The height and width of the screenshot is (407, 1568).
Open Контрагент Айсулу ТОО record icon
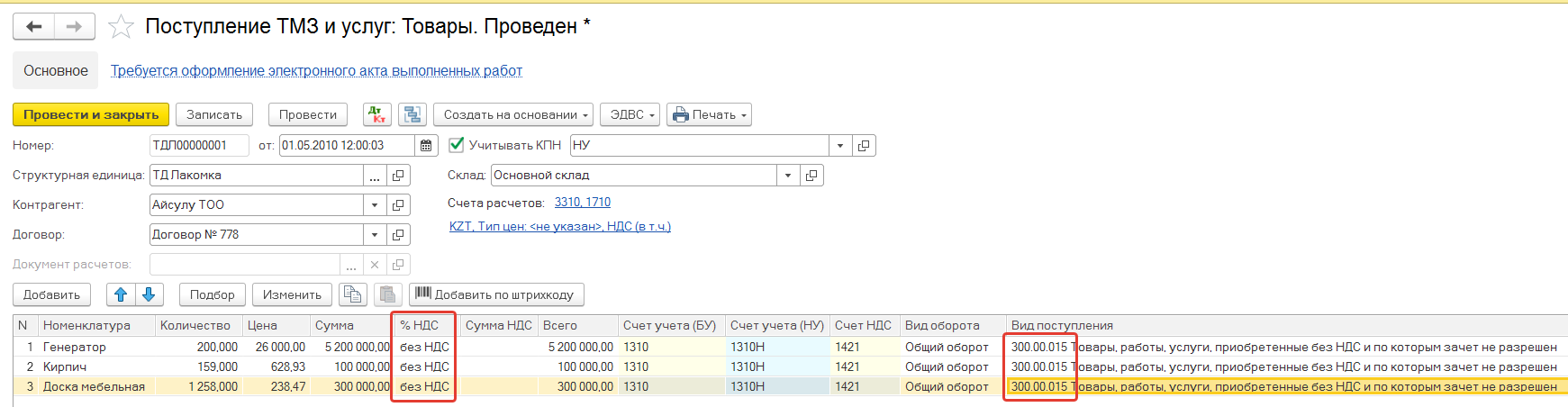(398, 204)
